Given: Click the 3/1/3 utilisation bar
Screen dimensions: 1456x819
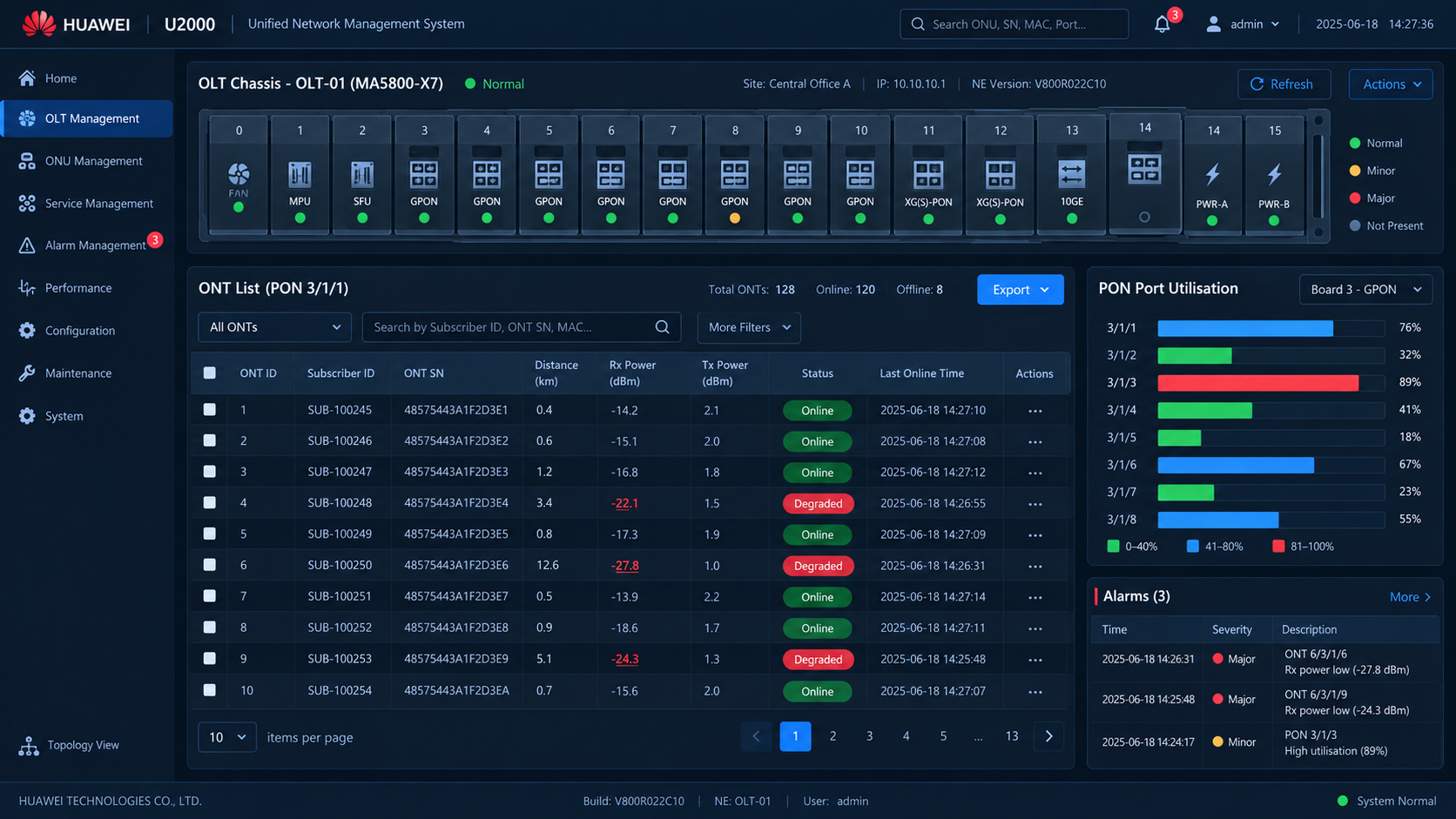Looking at the screenshot, I should [1271, 383].
